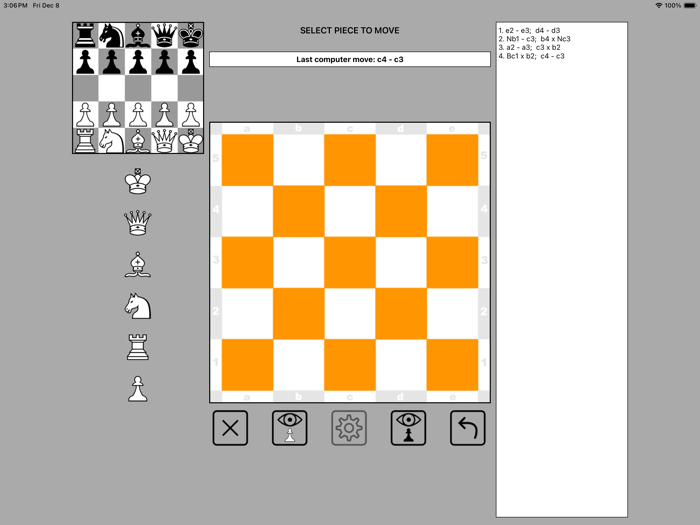
Task: Click the middle white pawn on the mini board
Action: 138,114
